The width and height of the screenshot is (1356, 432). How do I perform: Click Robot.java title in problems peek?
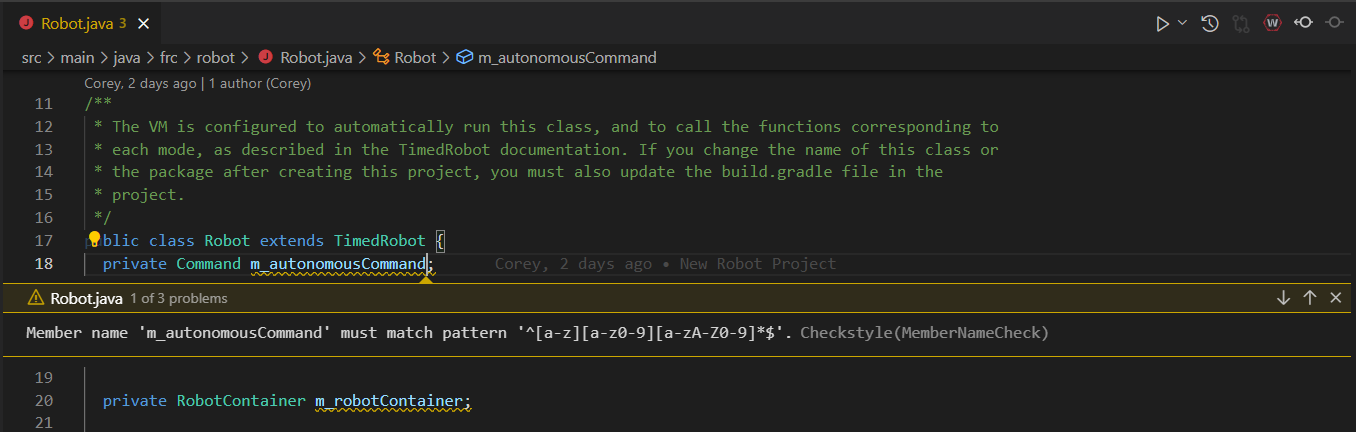86,298
